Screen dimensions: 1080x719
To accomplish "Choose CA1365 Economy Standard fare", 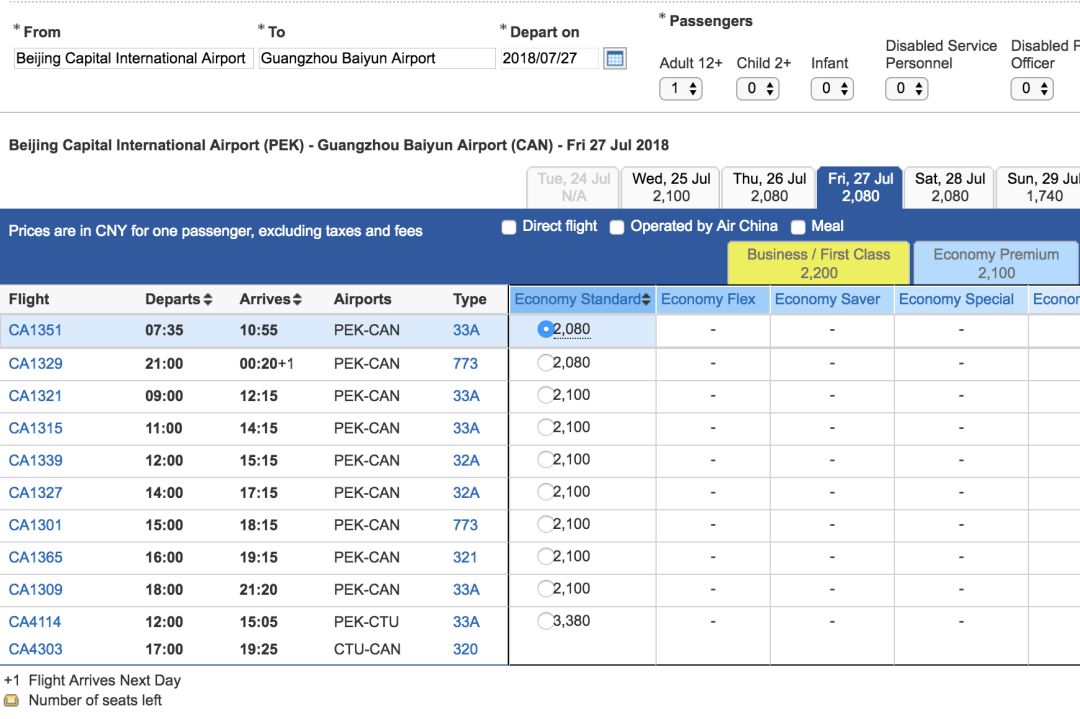I will (546, 556).
